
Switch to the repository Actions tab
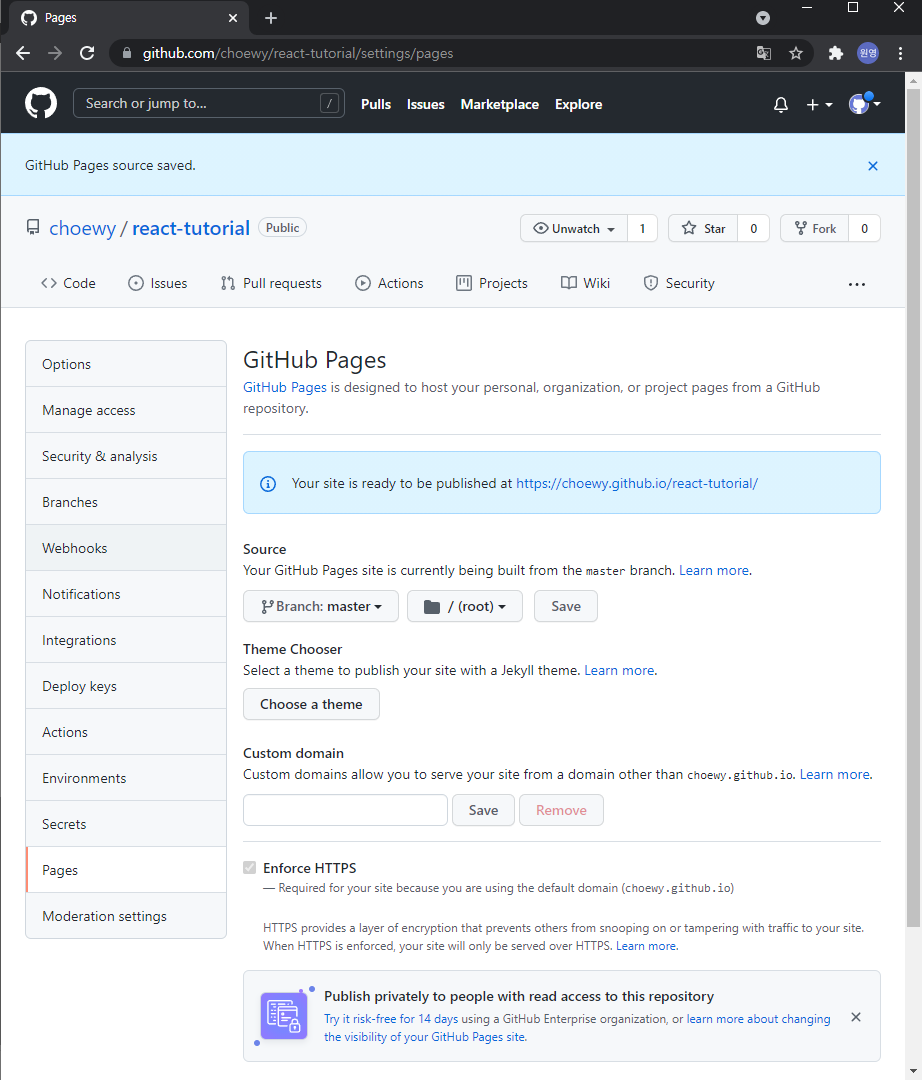(389, 283)
